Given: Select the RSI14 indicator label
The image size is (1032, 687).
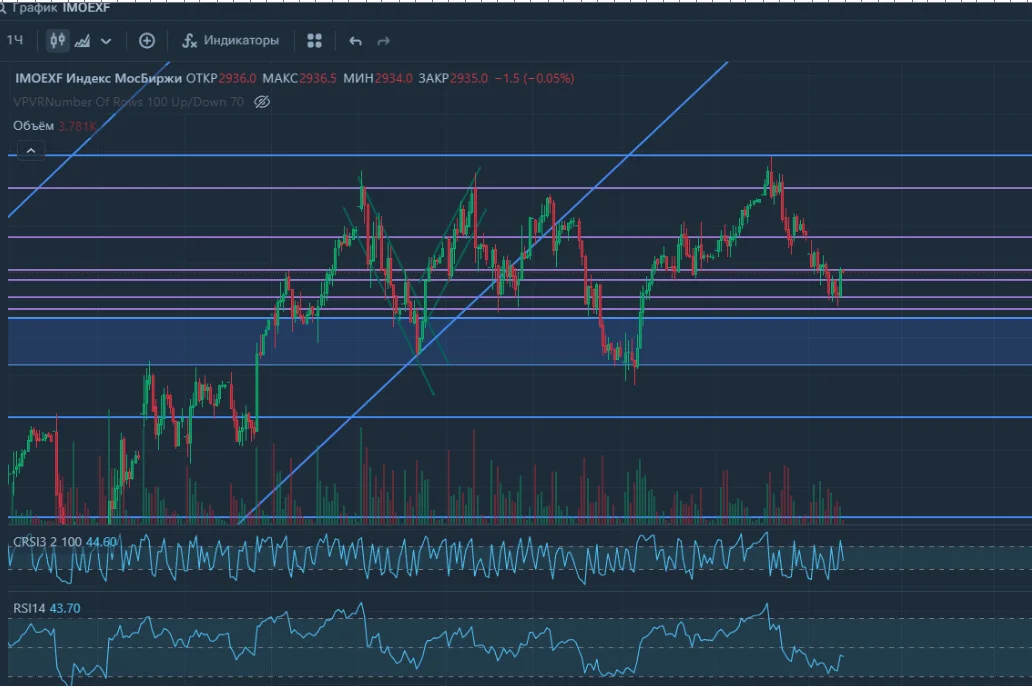Looking at the screenshot, I should tap(30, 609).
